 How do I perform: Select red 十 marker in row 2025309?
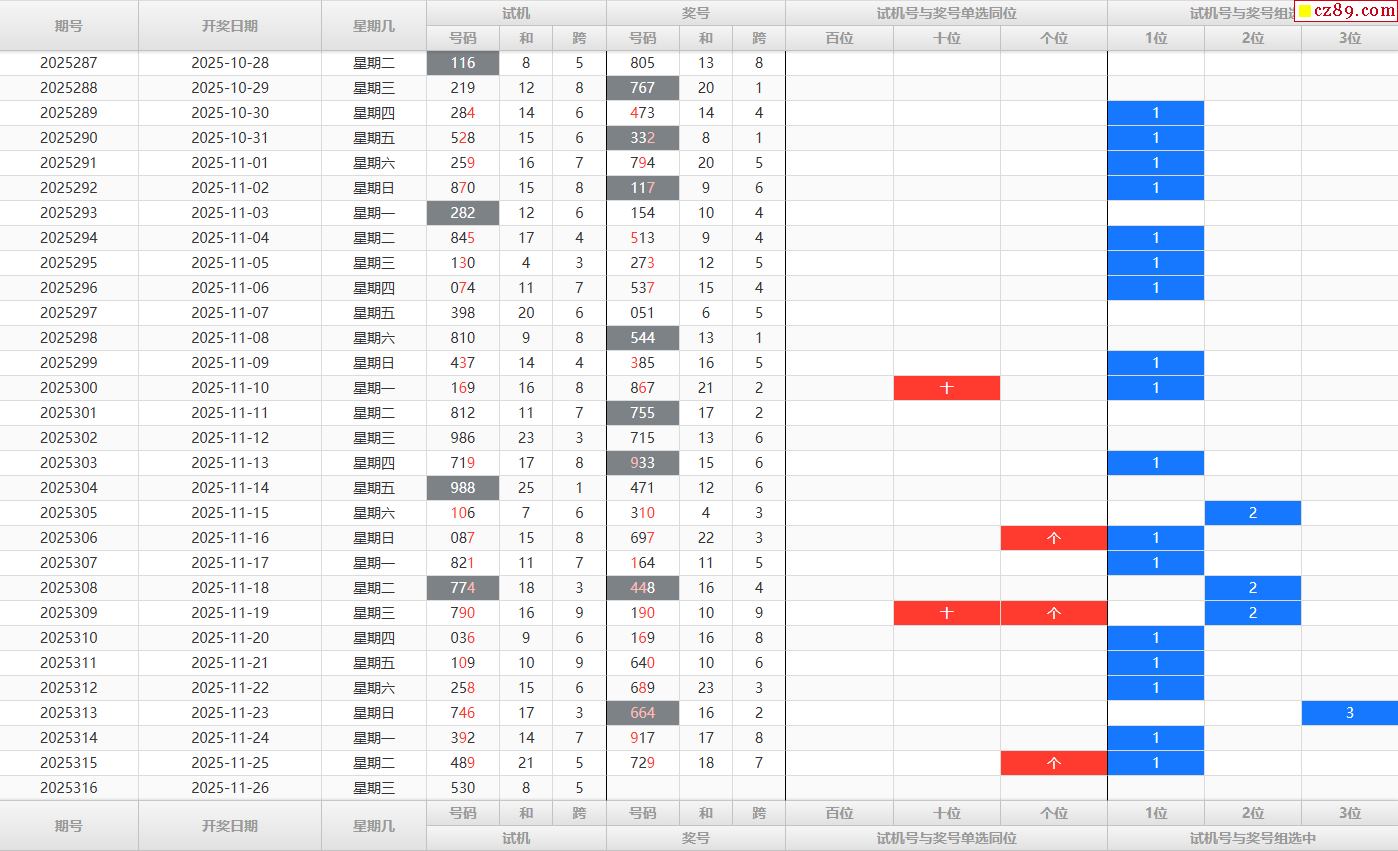point(946,613)
